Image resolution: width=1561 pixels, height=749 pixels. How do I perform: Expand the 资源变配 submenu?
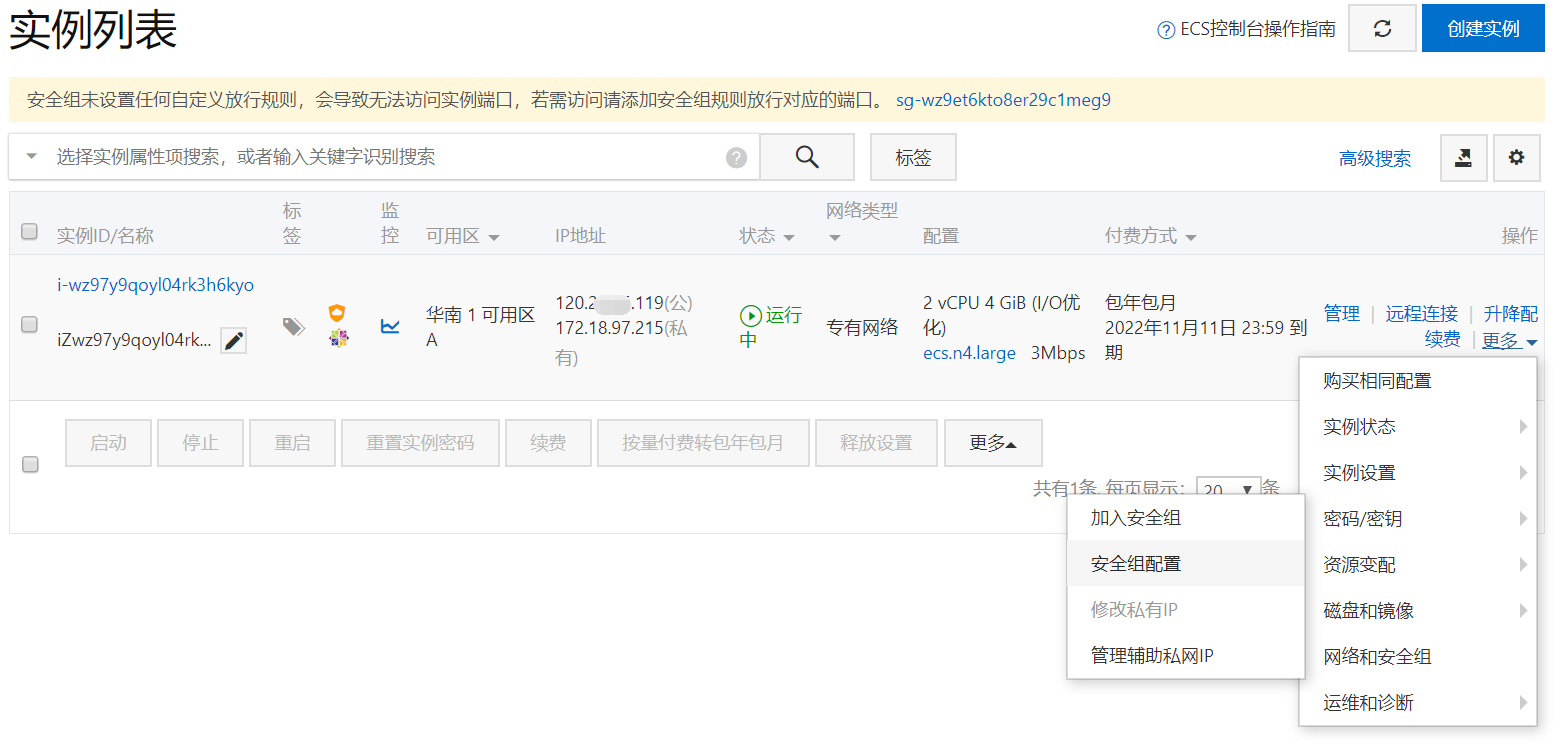pos(1418,565)
